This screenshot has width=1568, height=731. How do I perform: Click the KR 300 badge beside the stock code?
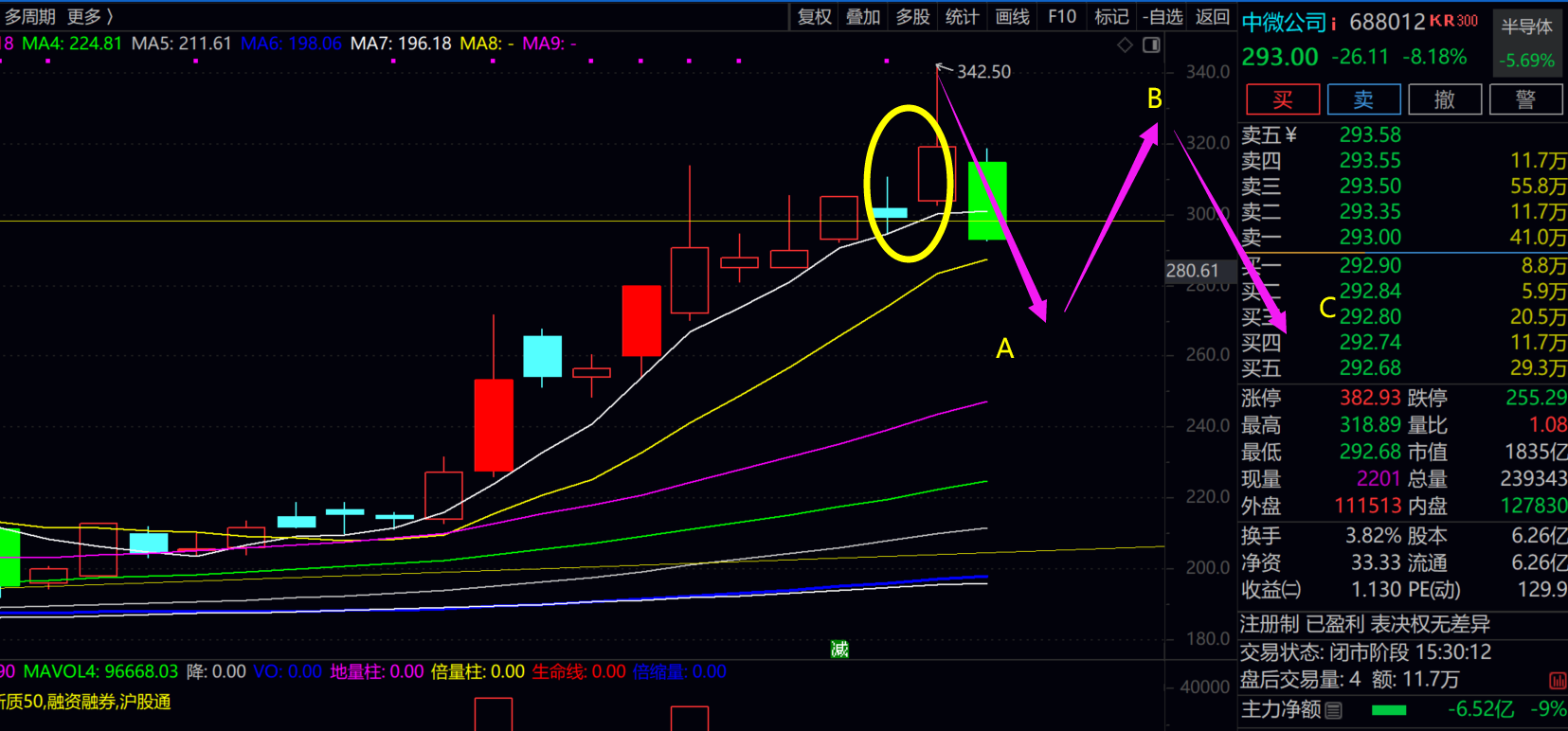point(1453,21)
